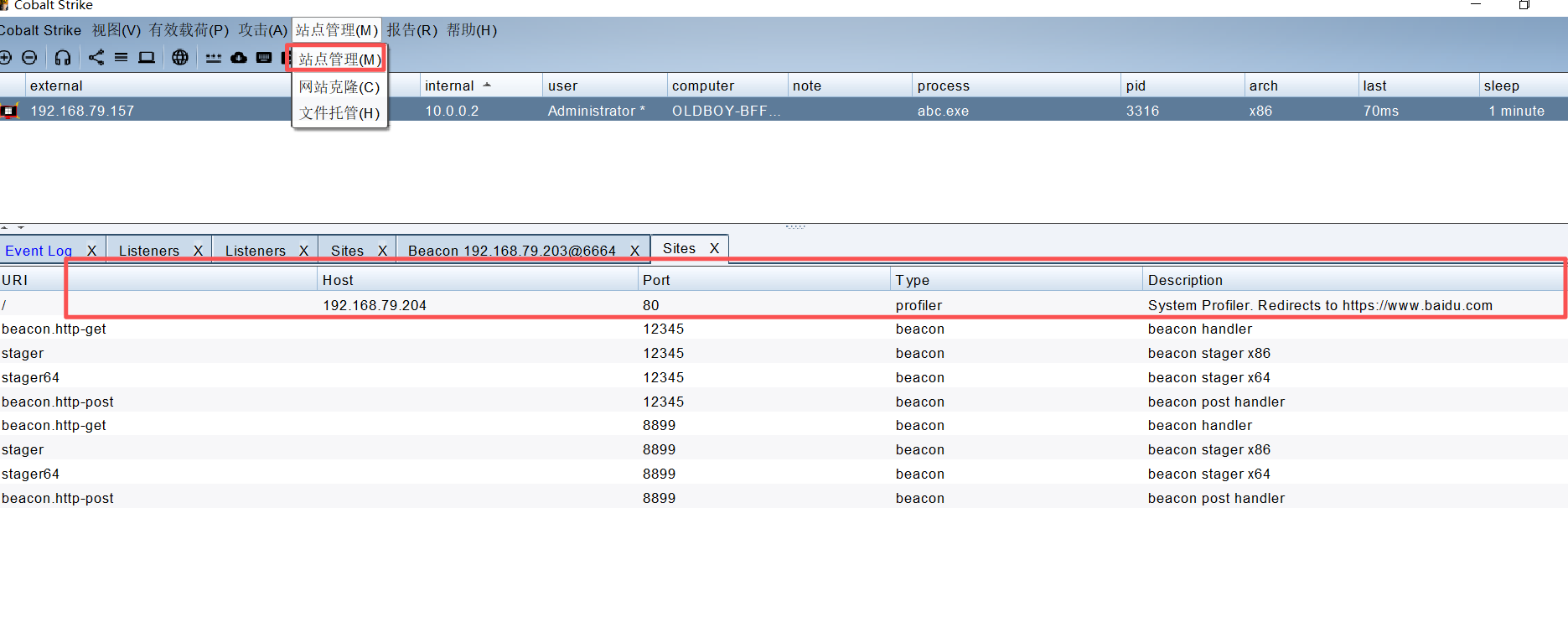Open listeners with the headphones icon

pyautogui.click(x=63, y=57)
